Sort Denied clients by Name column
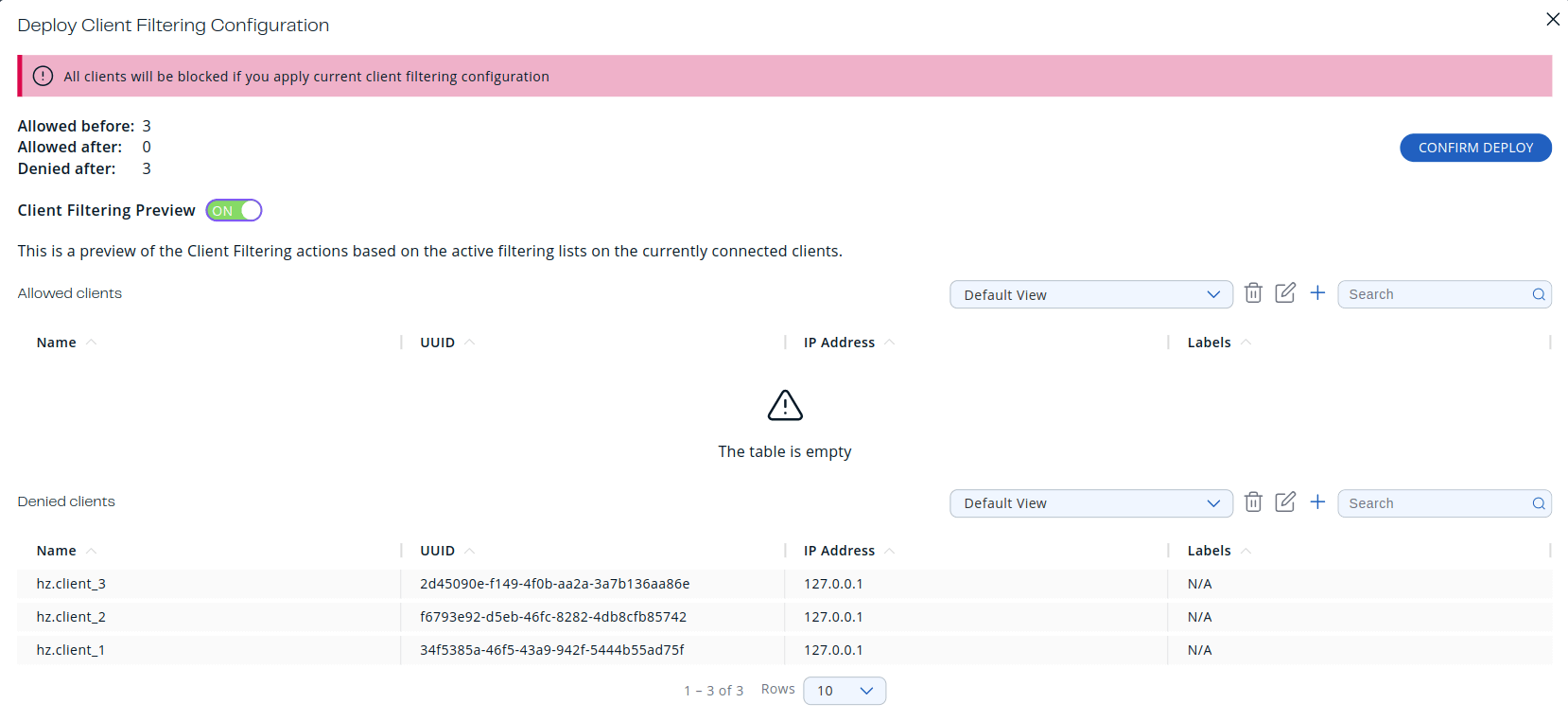 click(x=57, y=551)
